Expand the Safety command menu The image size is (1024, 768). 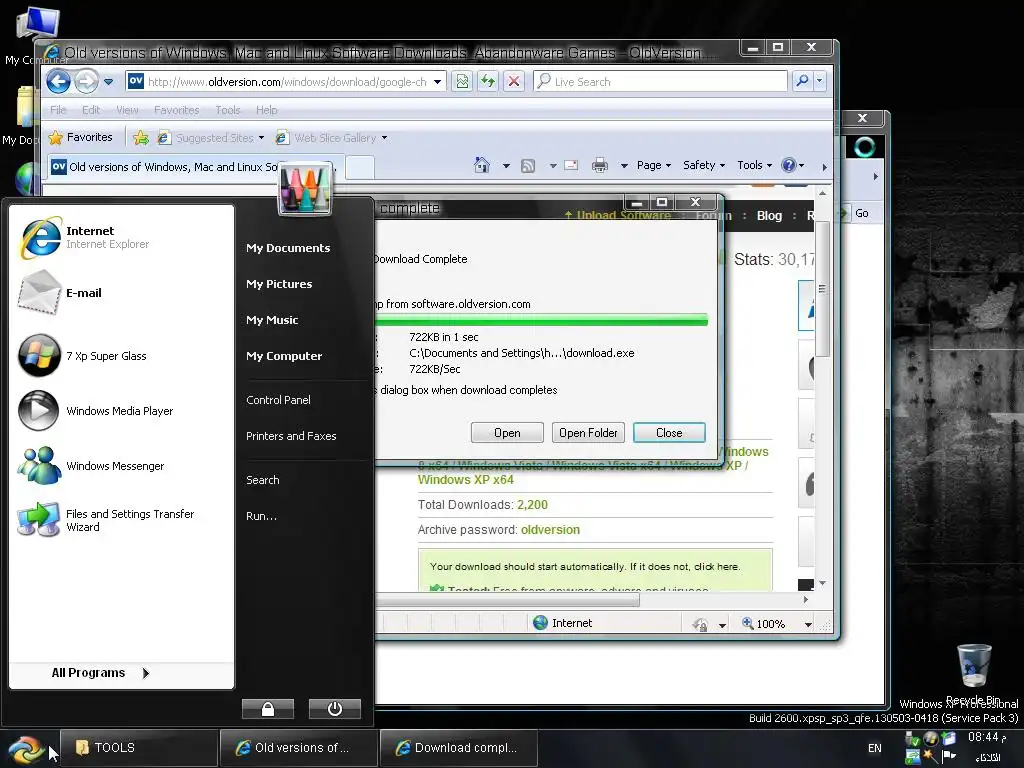[704, 165]
